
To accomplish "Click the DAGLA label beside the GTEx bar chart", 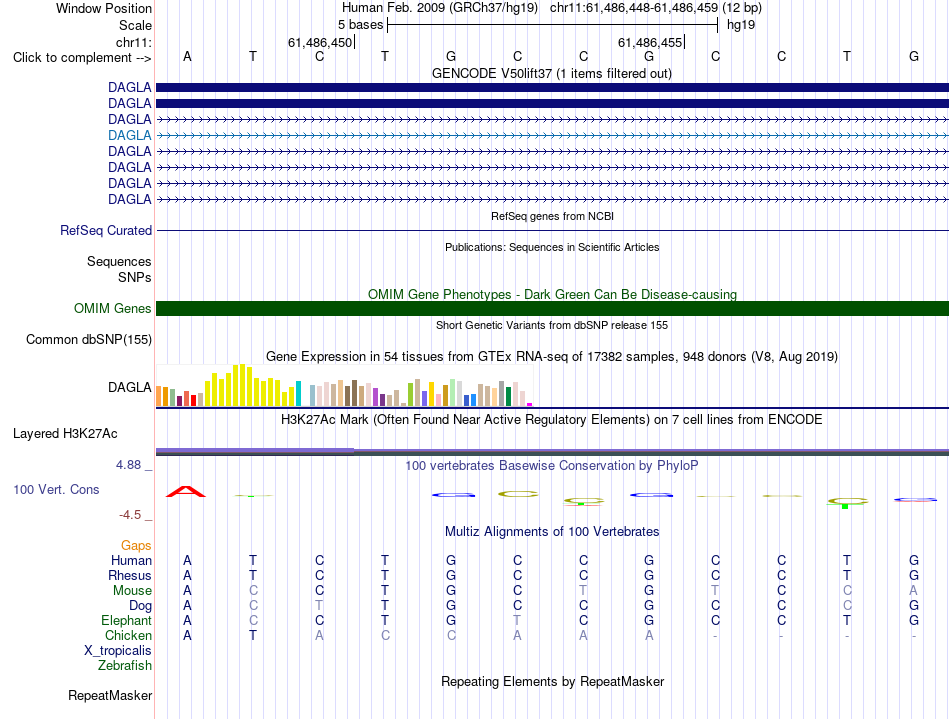I will [130, 387].
